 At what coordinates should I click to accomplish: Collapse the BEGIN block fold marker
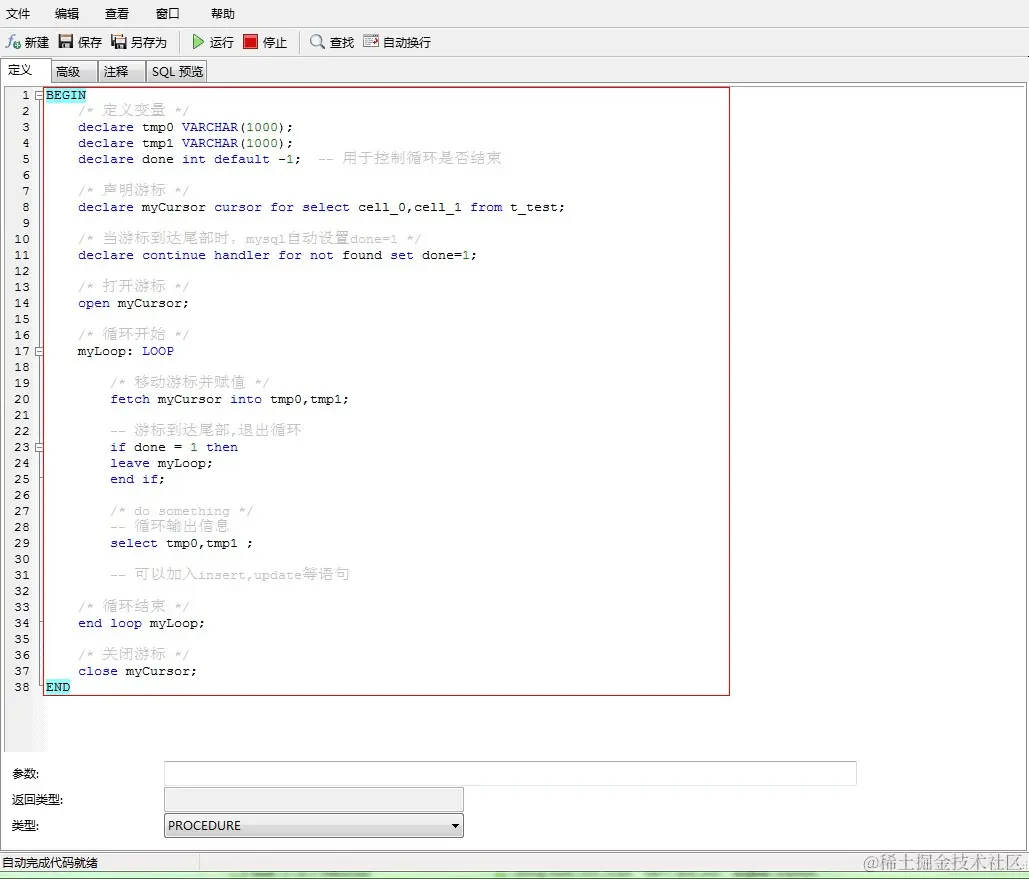click(x=39, y=95)
